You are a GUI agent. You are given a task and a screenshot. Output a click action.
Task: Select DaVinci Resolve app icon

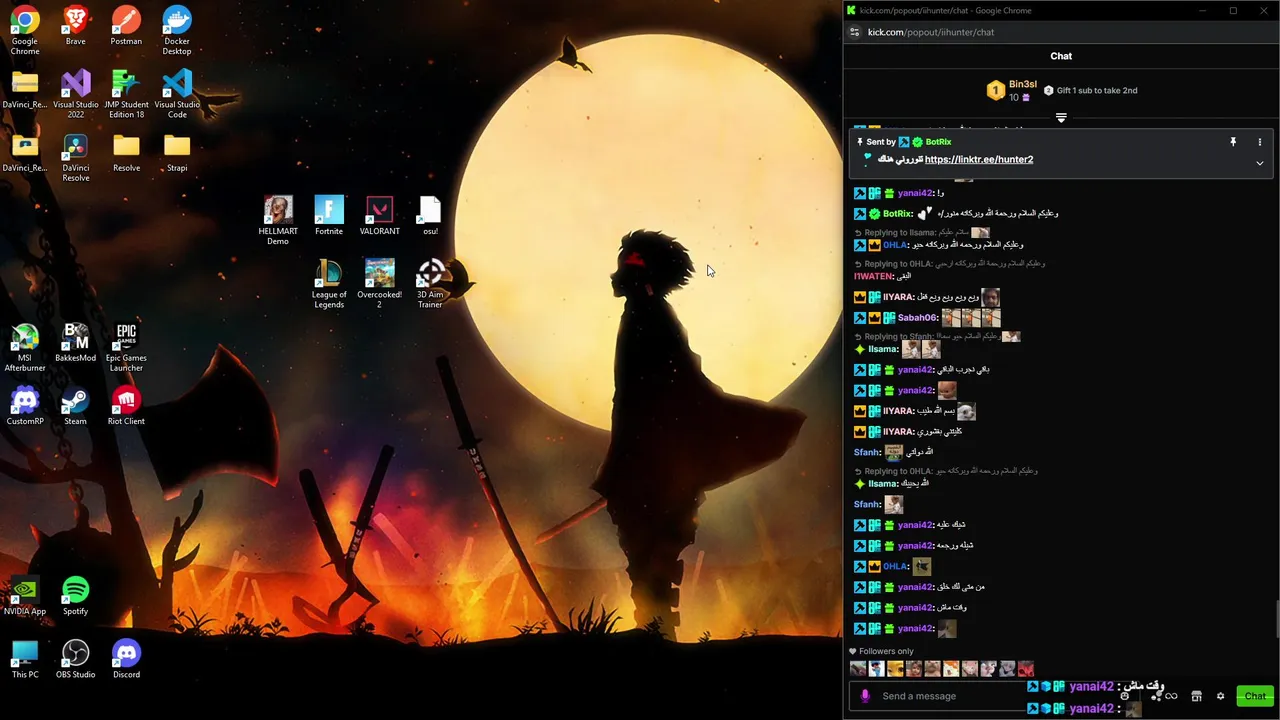click(x=76, y=158)
